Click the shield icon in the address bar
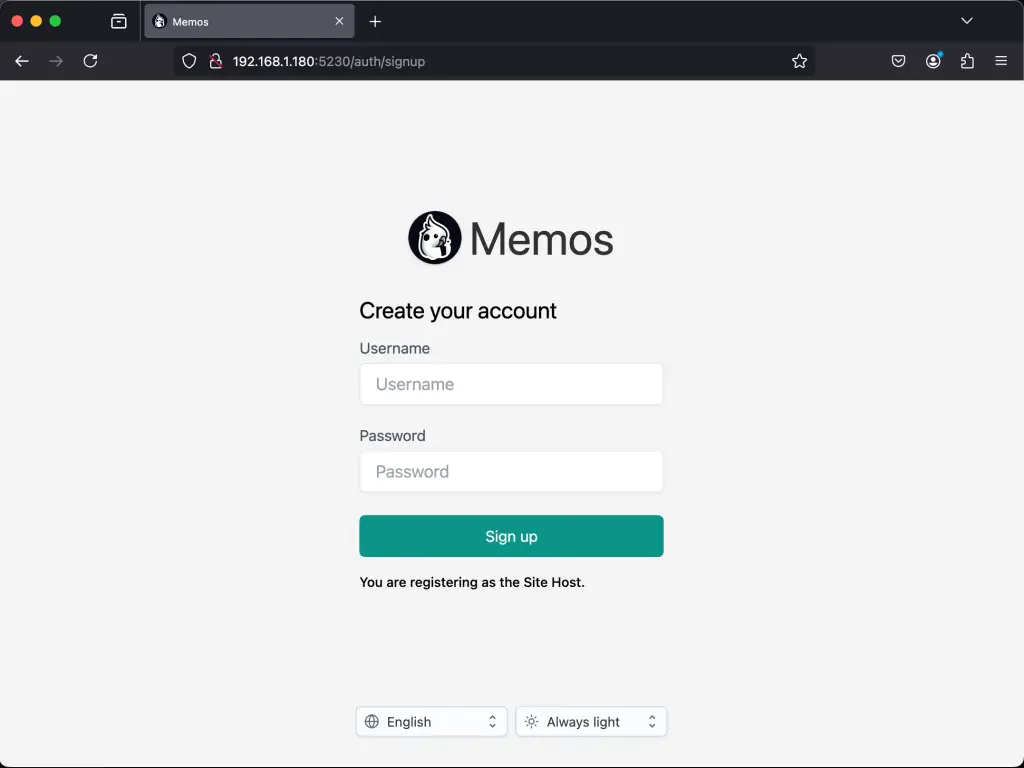 (x=189, y=61)
